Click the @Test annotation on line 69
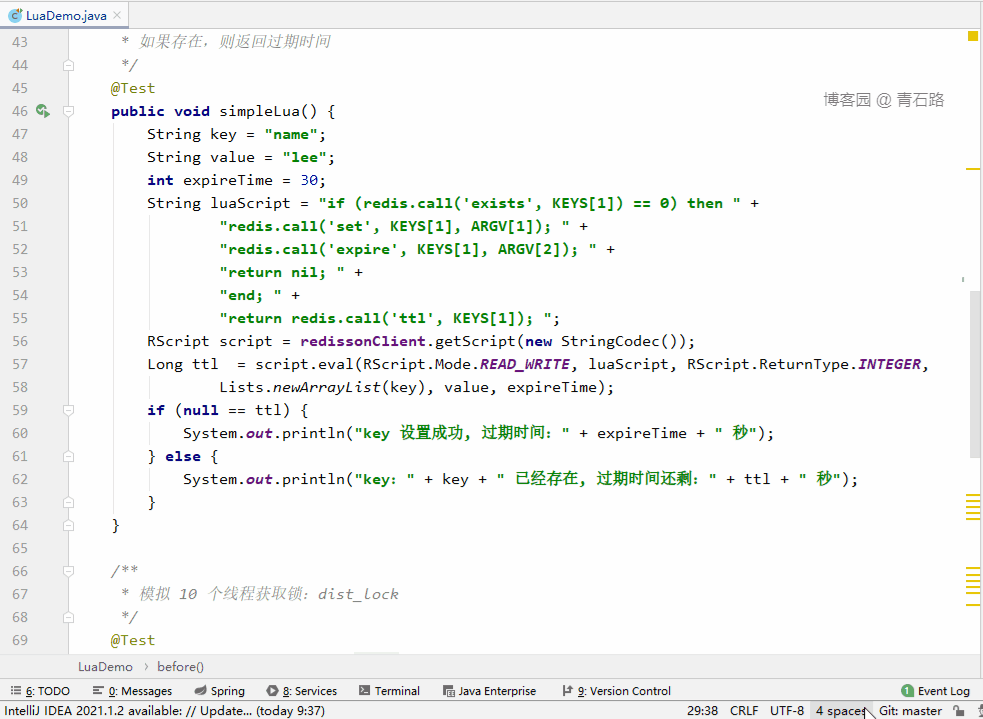This screenshot has width=983, height=719. (x=133, y=640)
